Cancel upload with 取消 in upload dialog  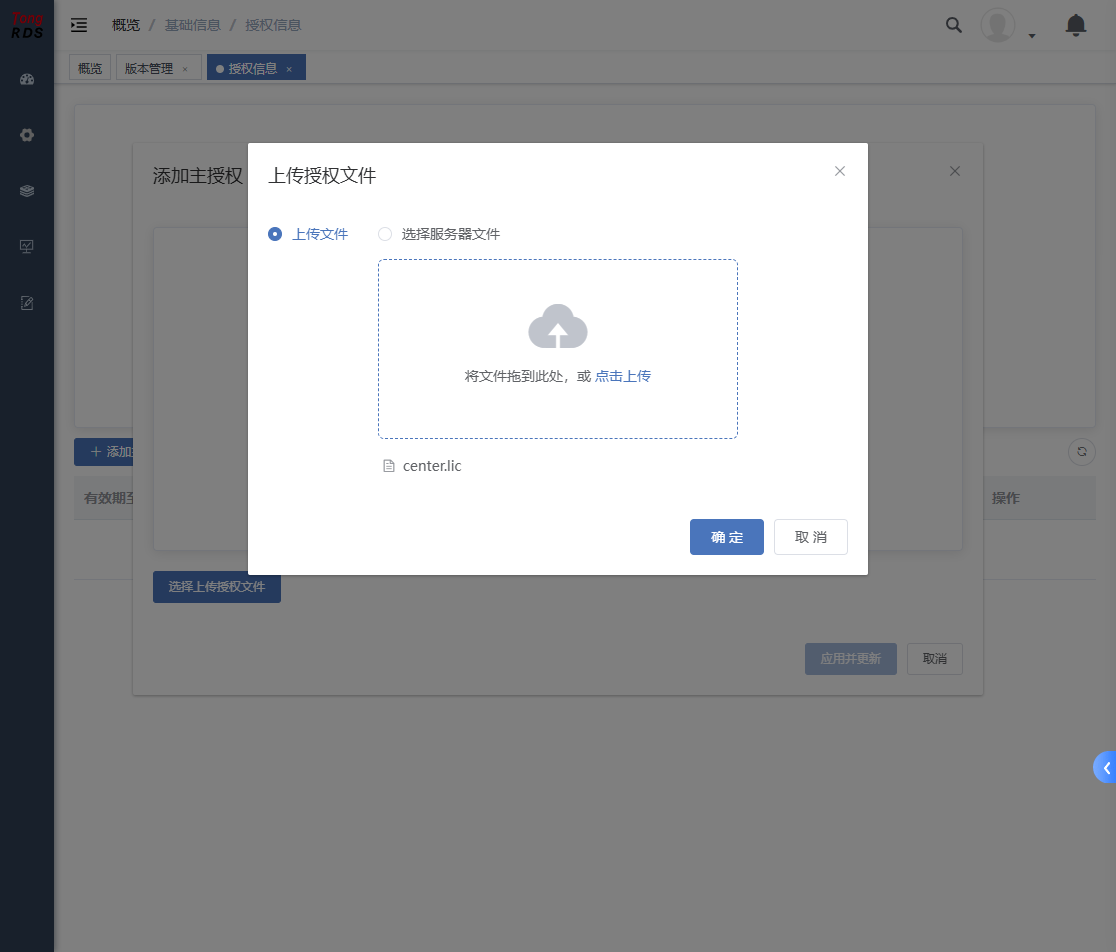point(811,537)
